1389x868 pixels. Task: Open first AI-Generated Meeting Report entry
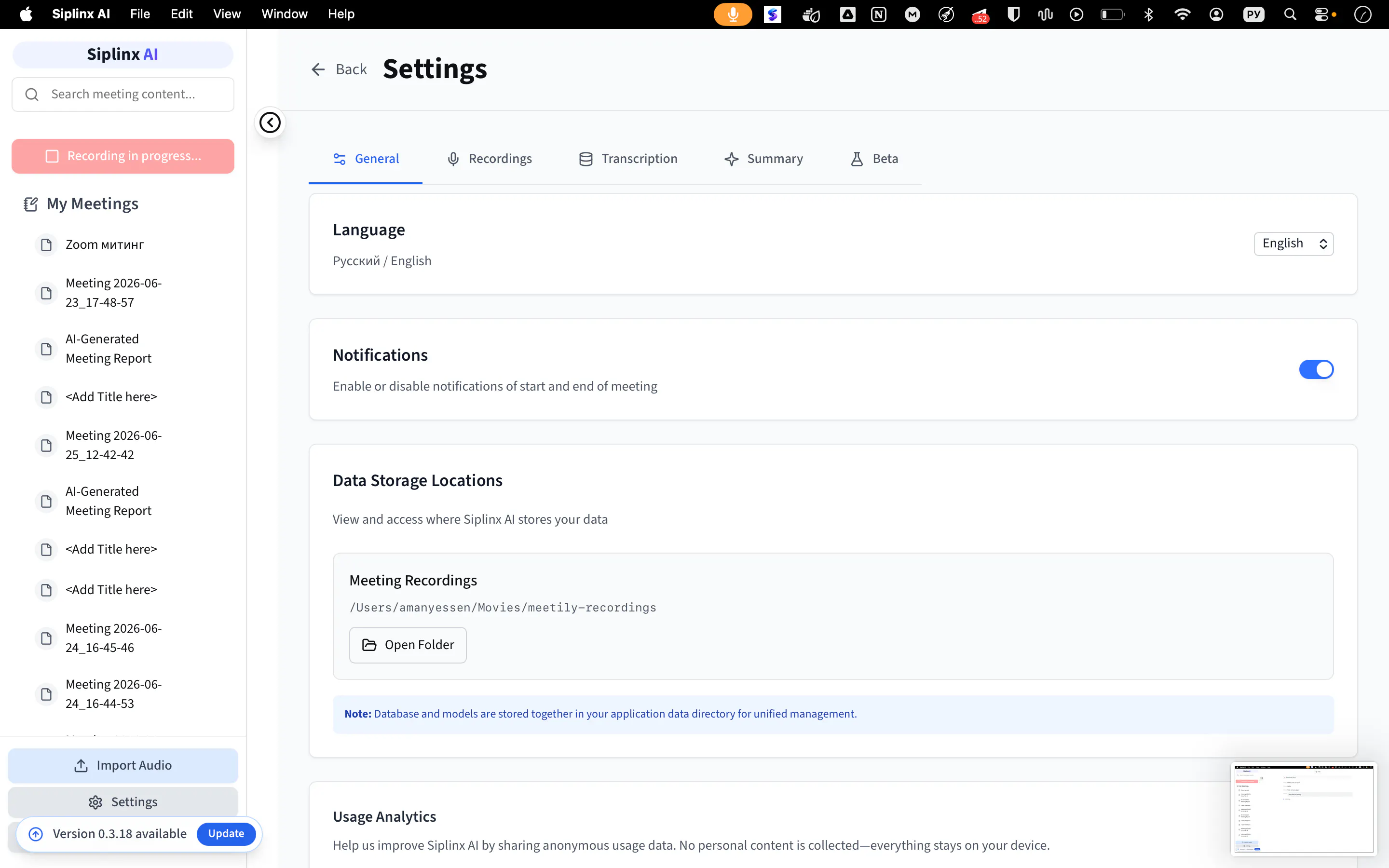pos(109,349)
